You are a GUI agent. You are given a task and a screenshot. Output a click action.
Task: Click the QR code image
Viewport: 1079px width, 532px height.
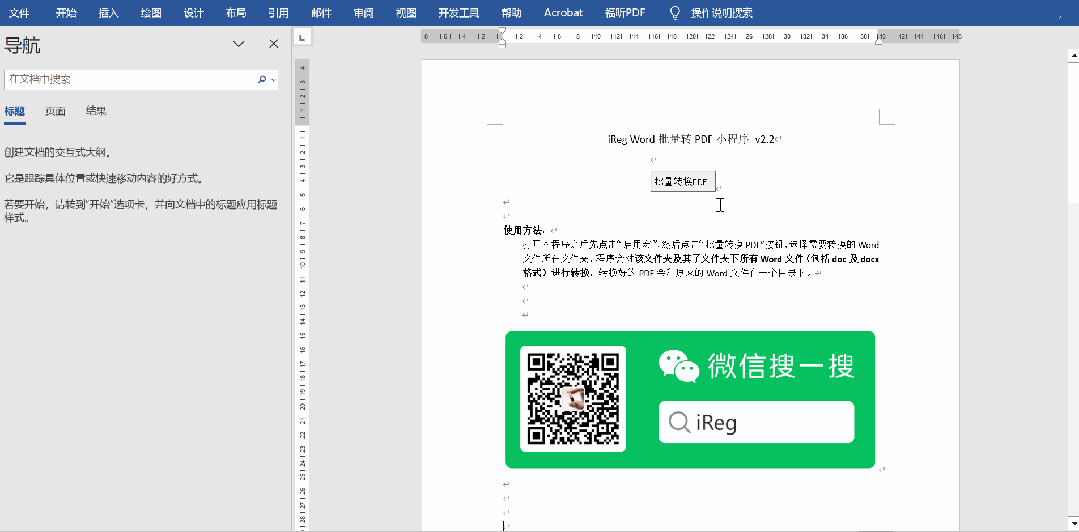click(x=573, y=399)
